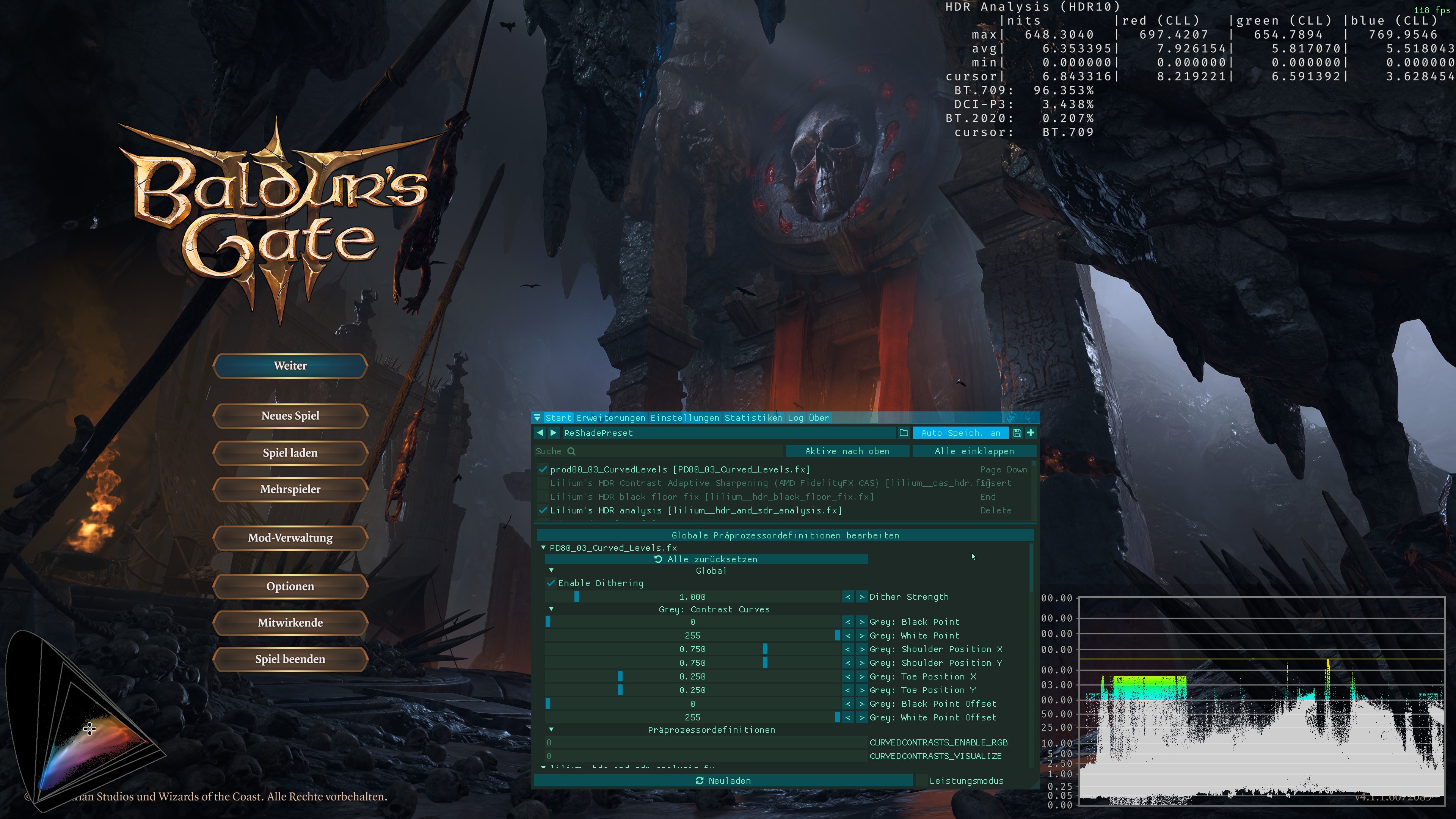Click decrease arrow for Dither Strength
1456x819 pixels.
click(x=847, y=597)
